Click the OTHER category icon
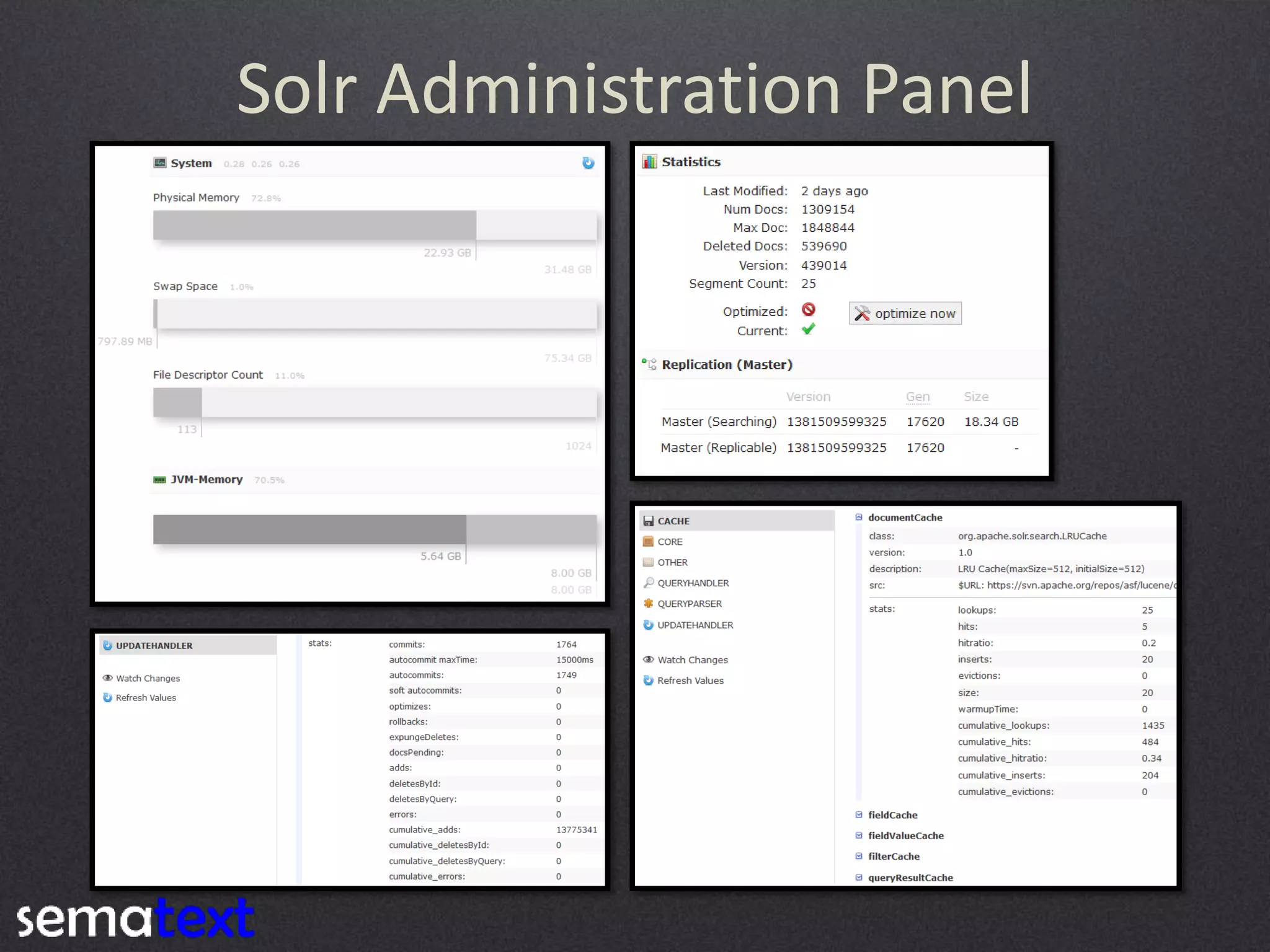This screenshot has width=1270, height=952. pos(649,562)
